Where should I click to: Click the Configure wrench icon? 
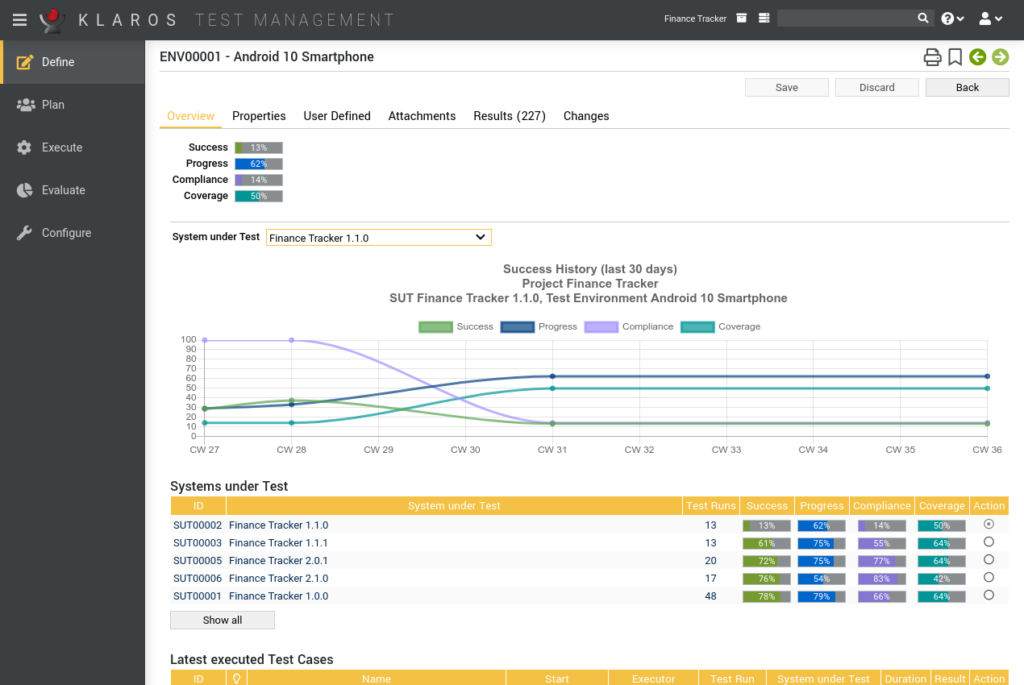coord(24,233)
